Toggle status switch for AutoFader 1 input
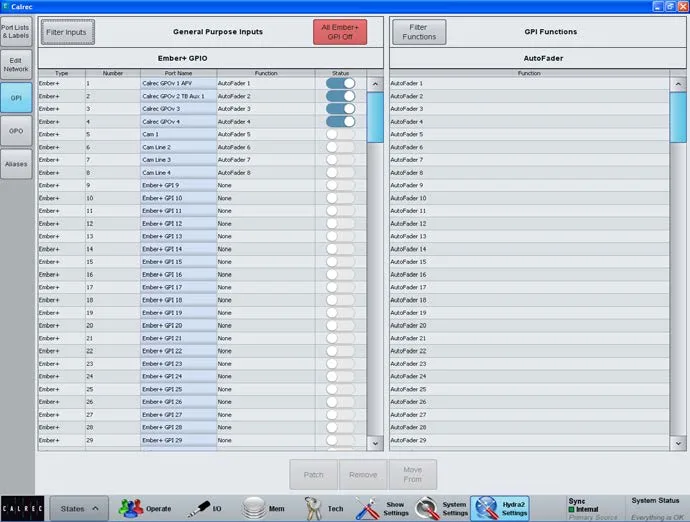The height and width of the screenshot is (522, 690). tap(341, 83)
